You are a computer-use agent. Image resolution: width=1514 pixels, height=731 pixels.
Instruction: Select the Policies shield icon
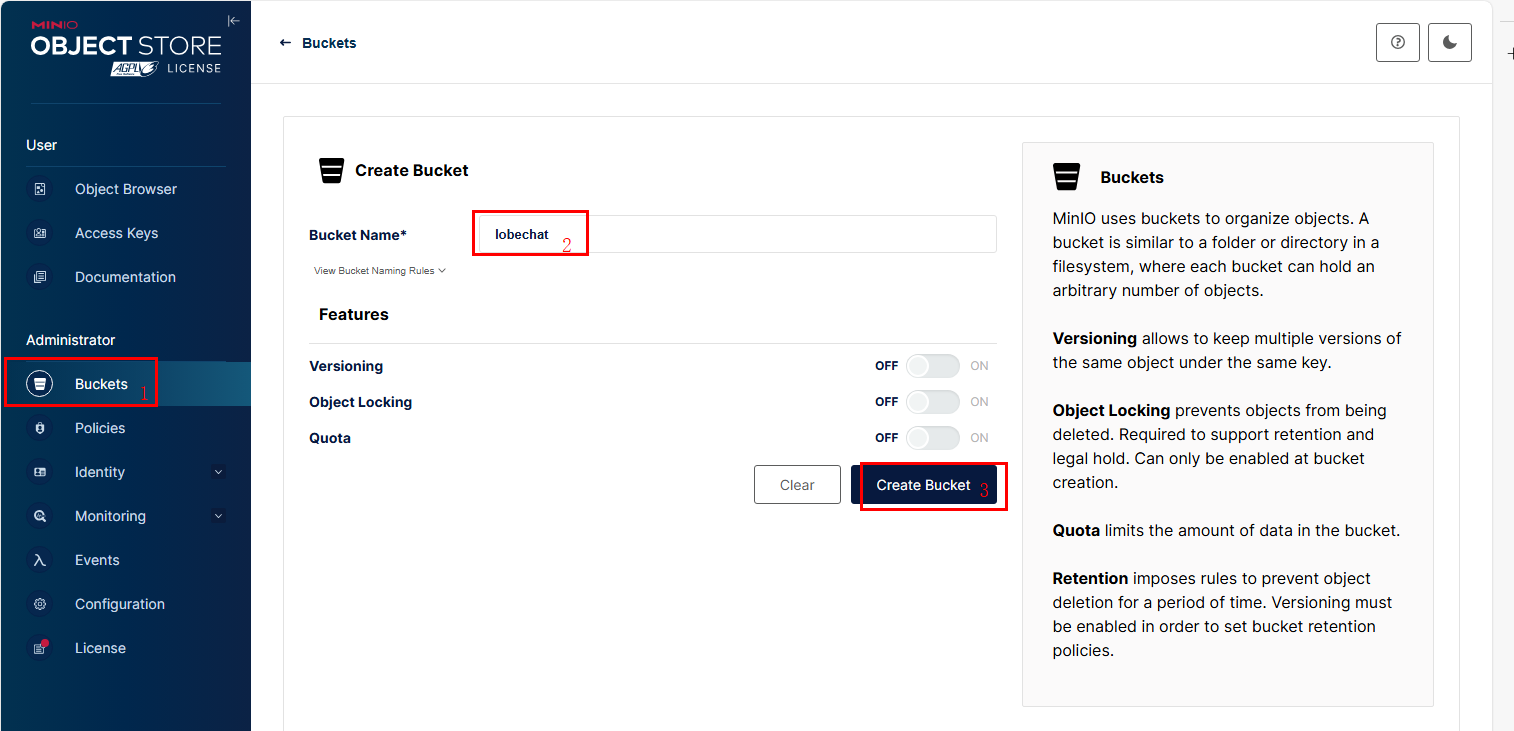(40, 428)
